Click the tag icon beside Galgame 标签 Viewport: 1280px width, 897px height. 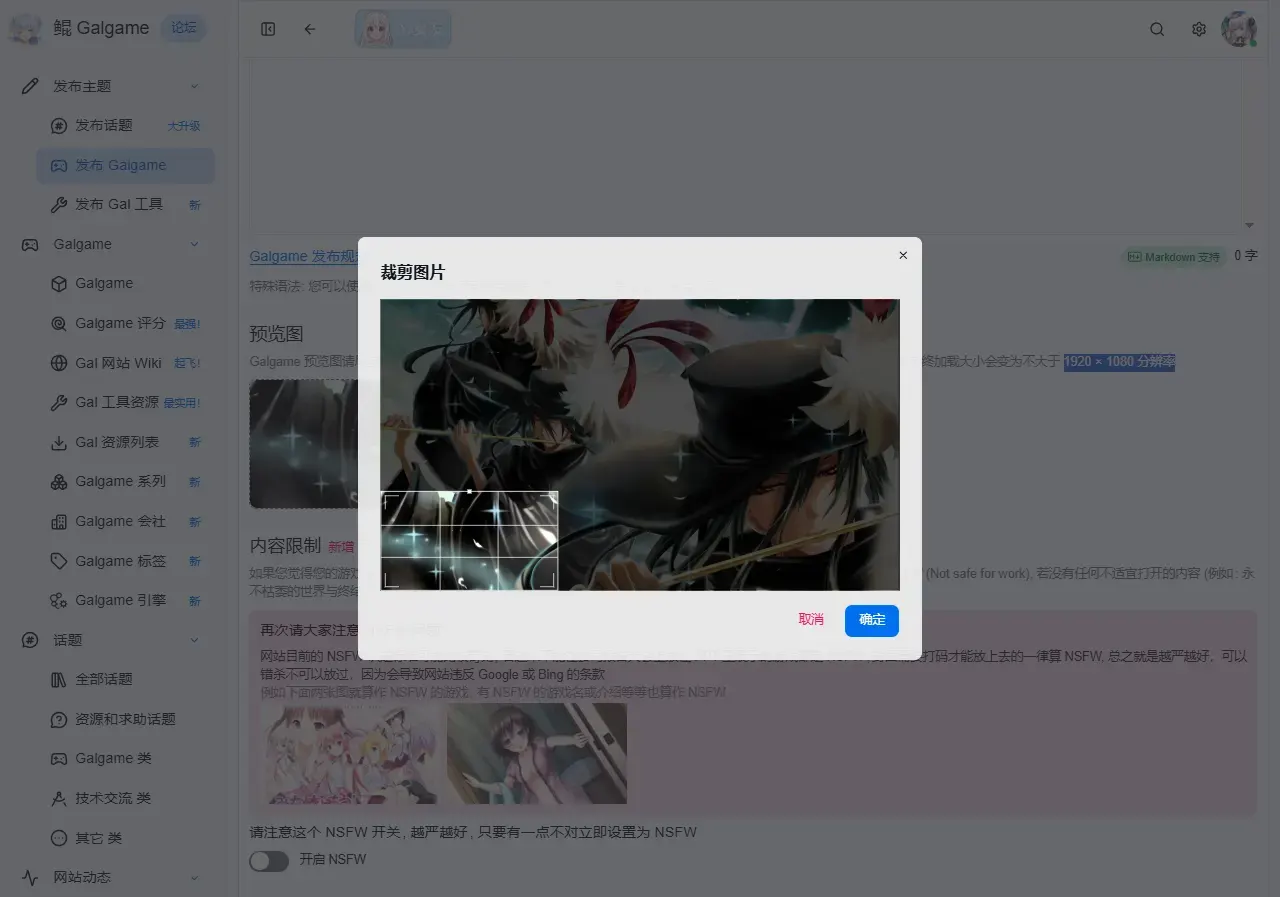click(59, 561)
